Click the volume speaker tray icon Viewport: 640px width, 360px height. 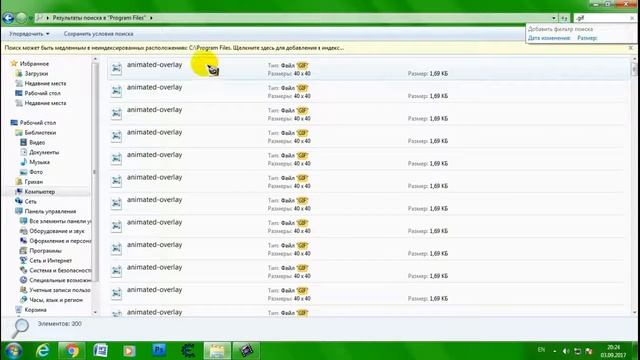tap(566, 351)
